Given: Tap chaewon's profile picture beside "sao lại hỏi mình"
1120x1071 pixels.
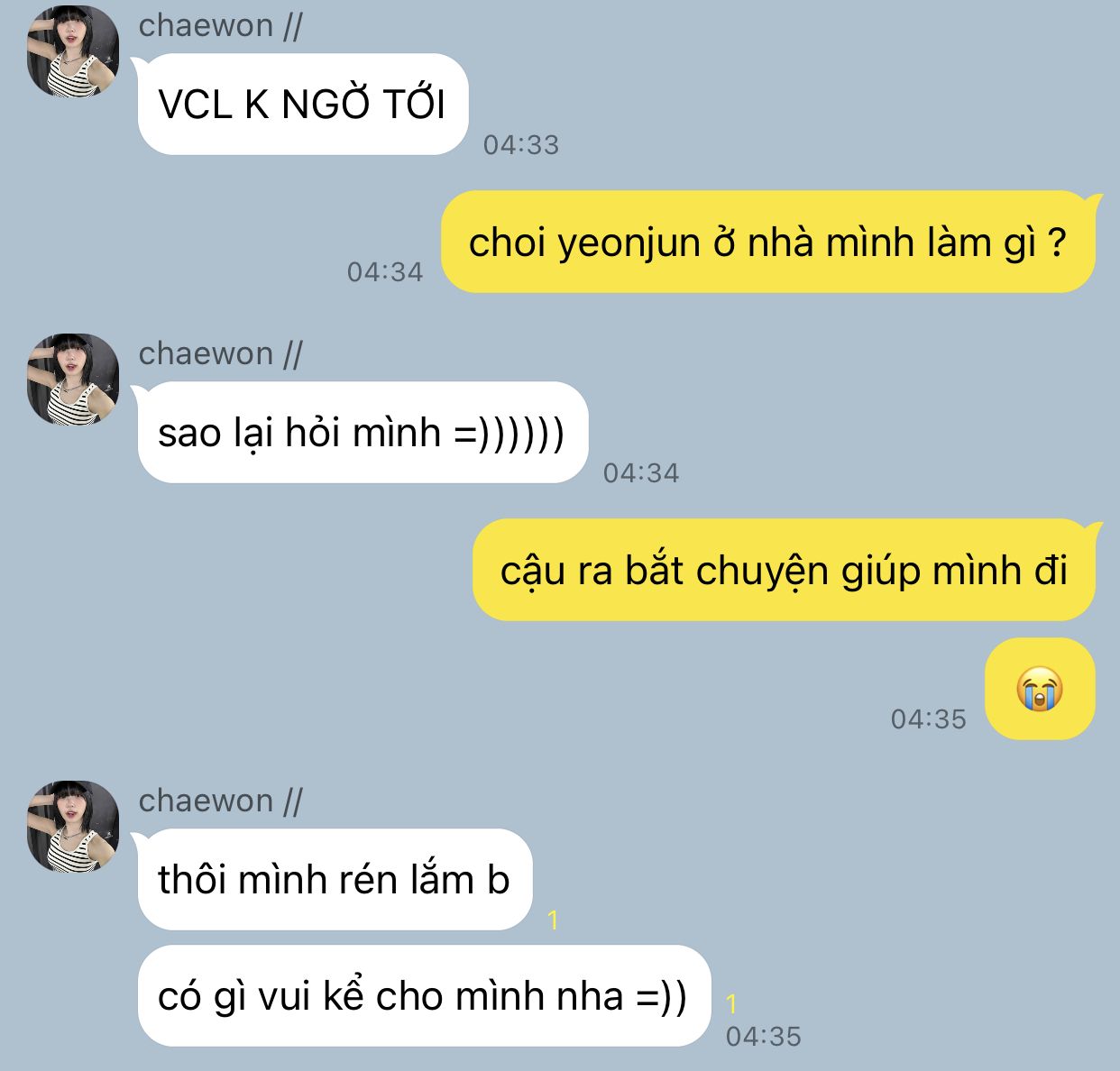Looking at the screenshot, I should pyautogui.click(x=74, y=380).
